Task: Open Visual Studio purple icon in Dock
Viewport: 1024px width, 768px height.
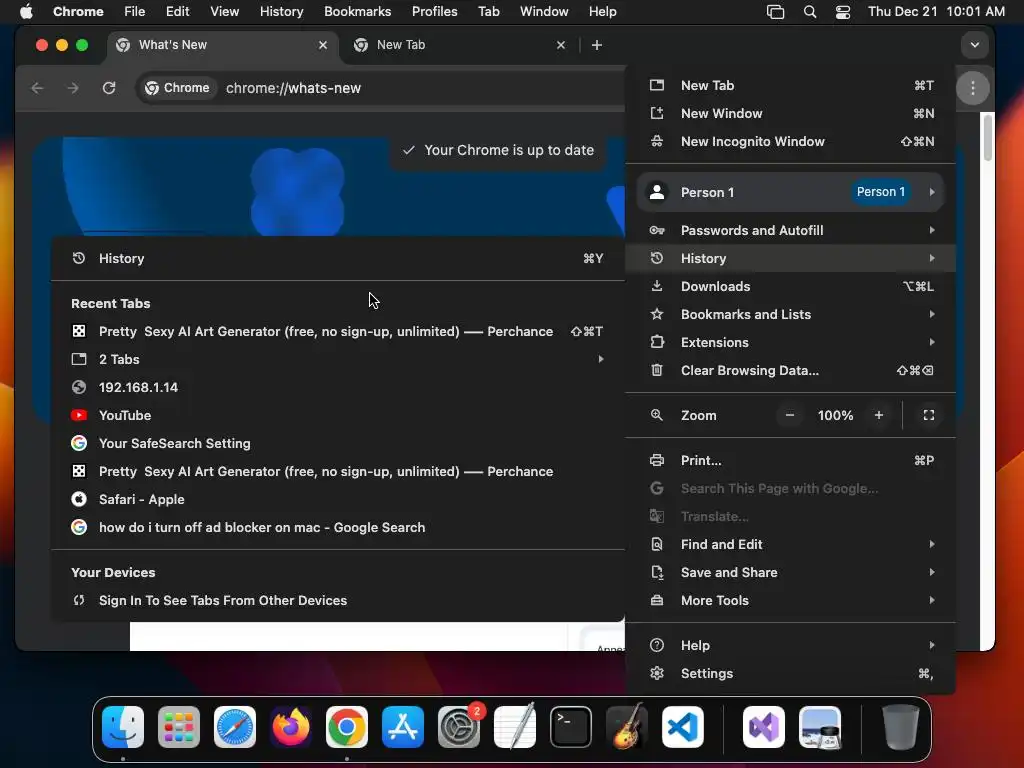Action: (764, 727)
